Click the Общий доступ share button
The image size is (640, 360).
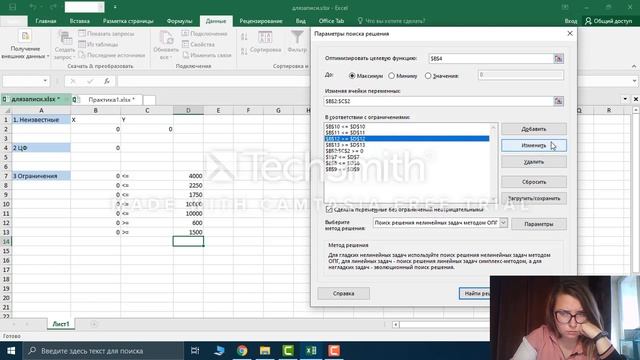point(609,21)
